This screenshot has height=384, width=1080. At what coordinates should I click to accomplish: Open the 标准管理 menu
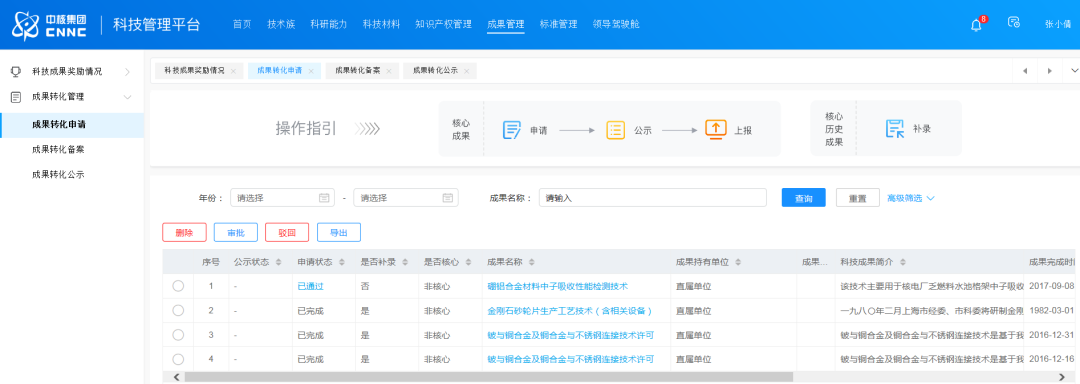(559, 24)
